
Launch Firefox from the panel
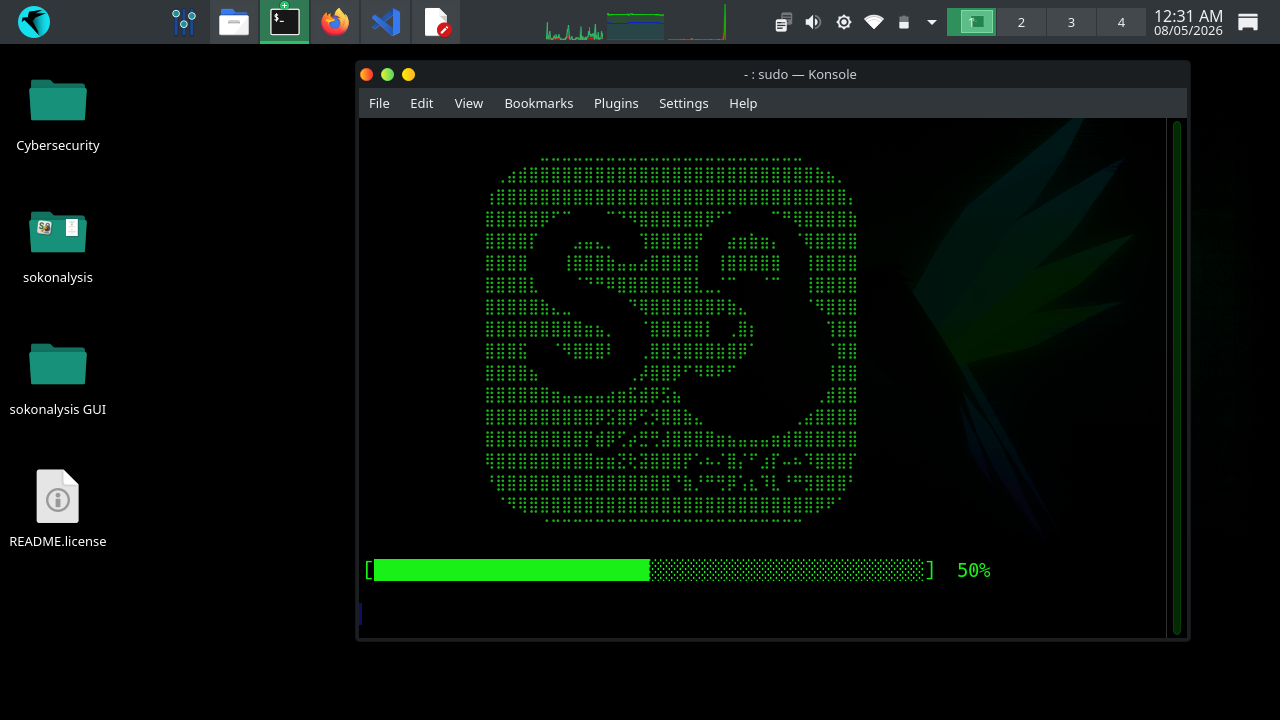click(x=335, y=22)
